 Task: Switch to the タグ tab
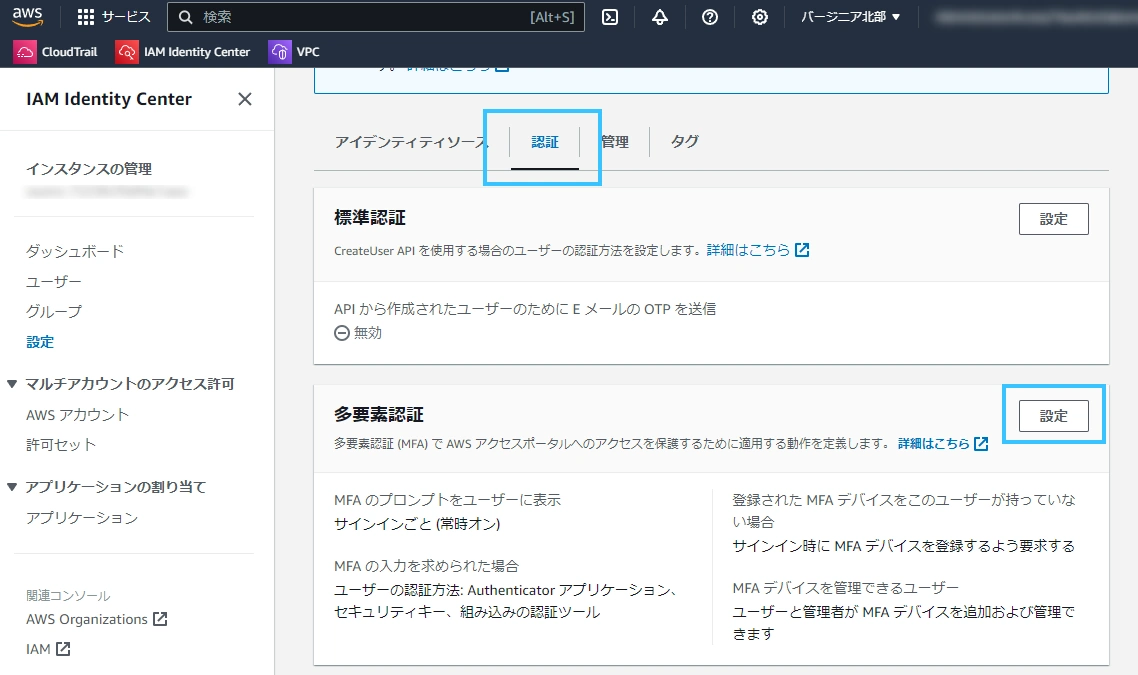684,142
